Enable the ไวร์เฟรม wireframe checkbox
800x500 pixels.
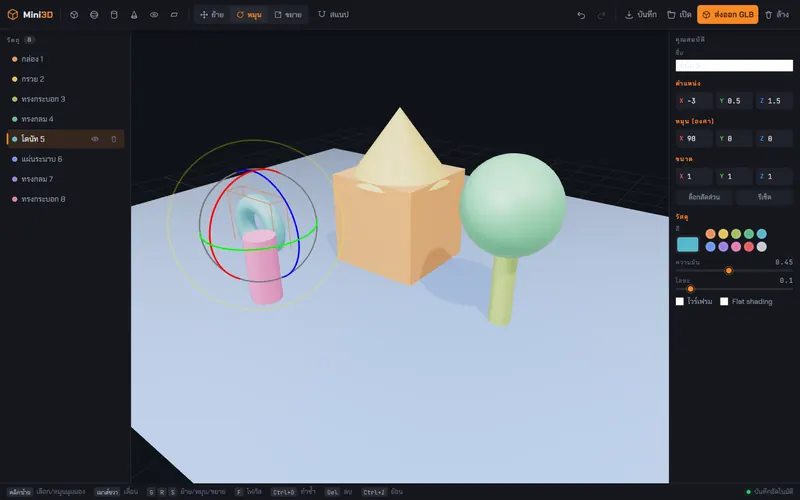(x=680, y=302)
